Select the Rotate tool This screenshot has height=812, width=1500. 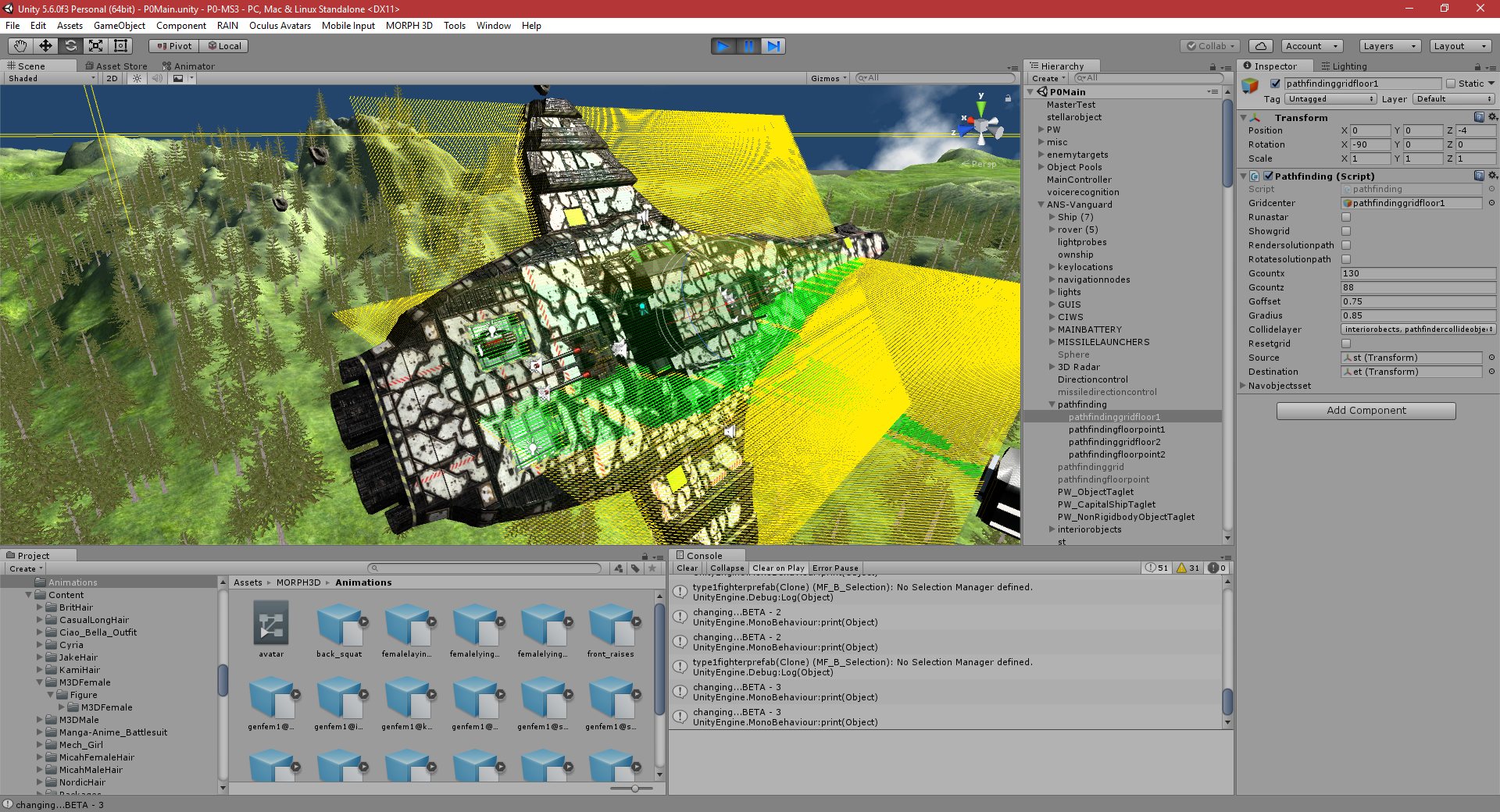coord(71,46)
